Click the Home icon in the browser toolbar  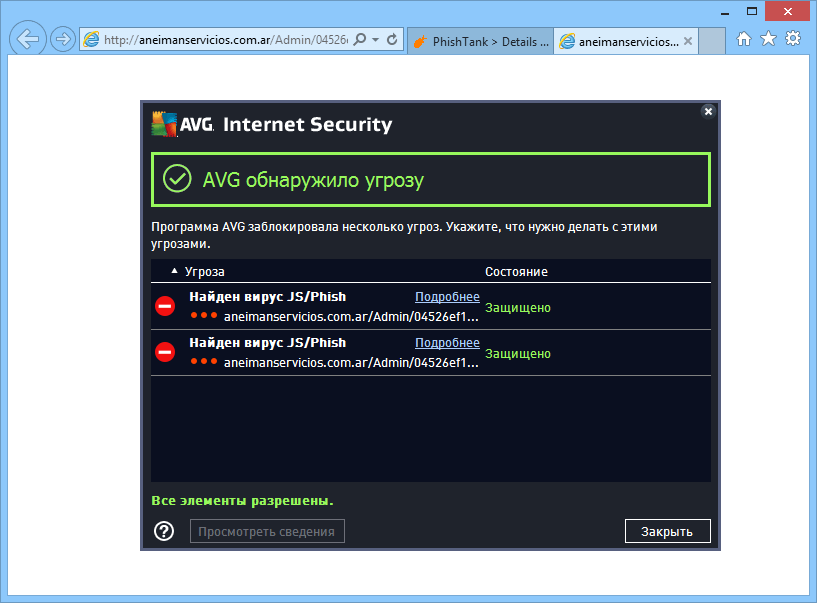(743, 37)
